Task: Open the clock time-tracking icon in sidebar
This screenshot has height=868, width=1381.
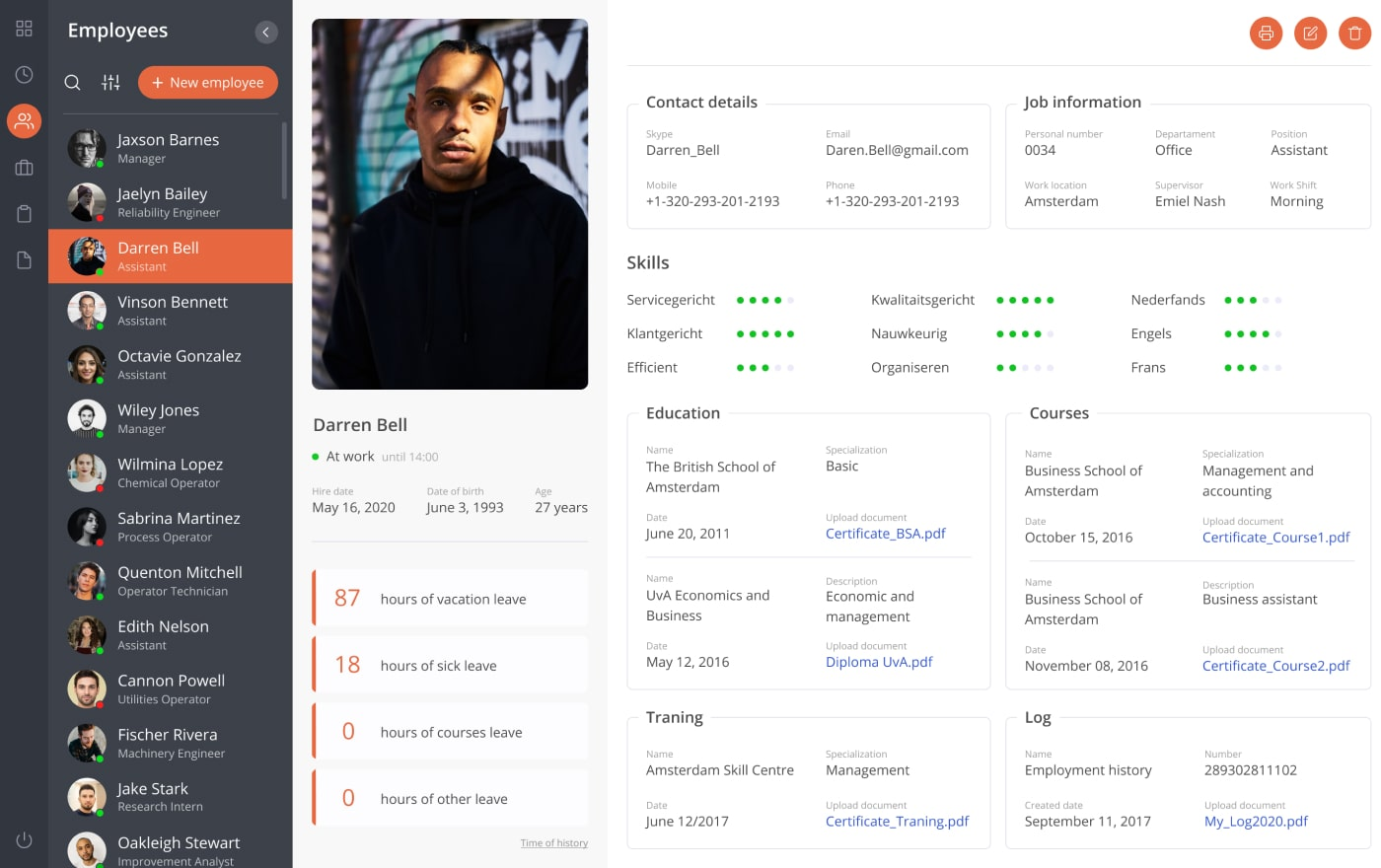Action: [x=24, y=75]
